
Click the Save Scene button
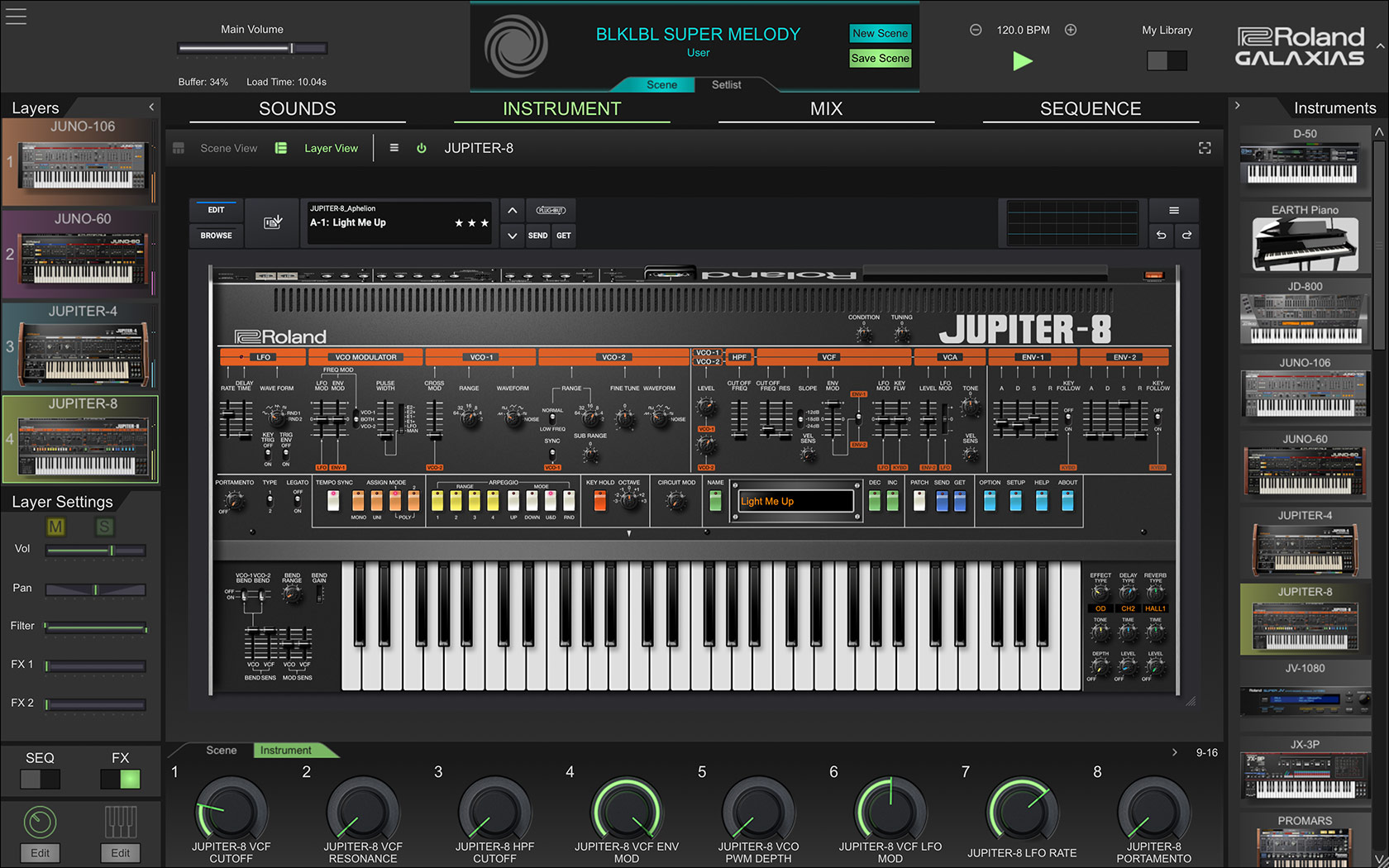[x=881, y=58]
